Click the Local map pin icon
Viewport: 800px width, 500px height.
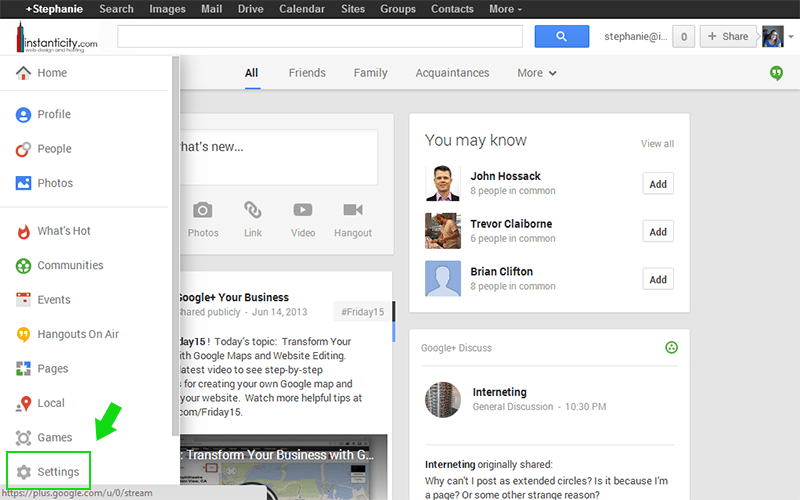(x=23, y=404)
